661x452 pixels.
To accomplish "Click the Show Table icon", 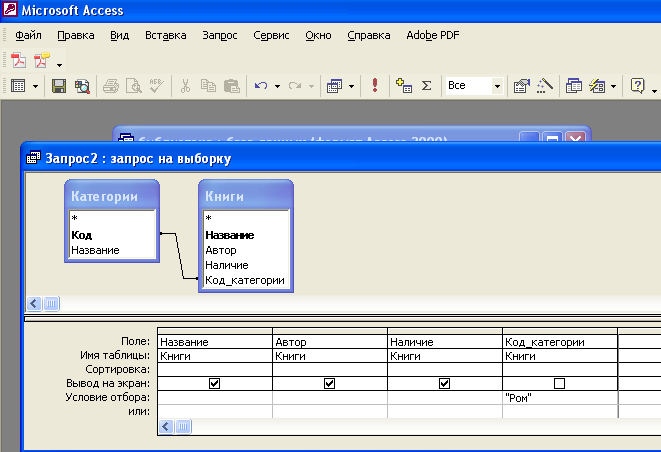I will pyautogui.click(x=404, y=86).
